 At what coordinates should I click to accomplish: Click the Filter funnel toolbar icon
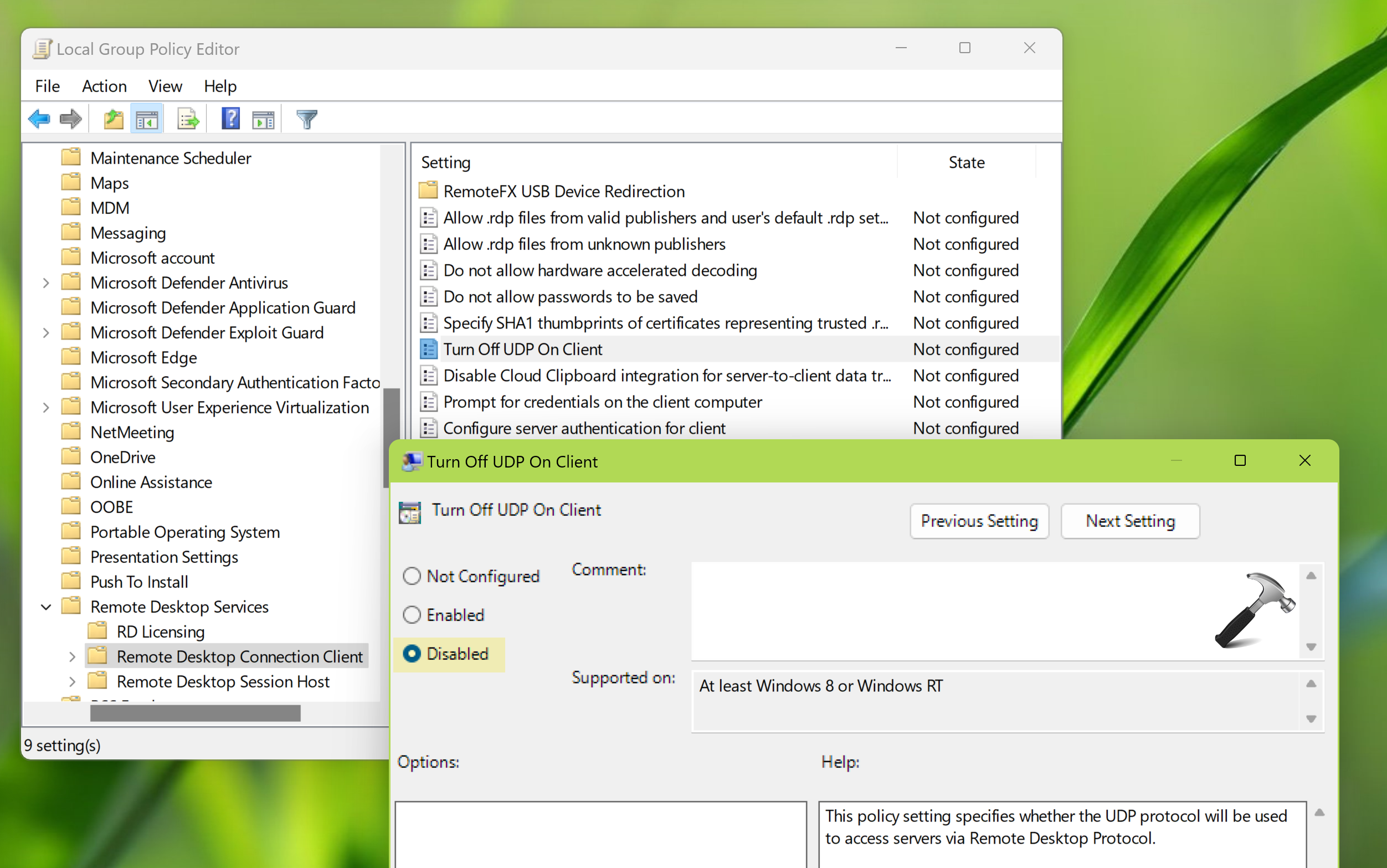[306, 120]
